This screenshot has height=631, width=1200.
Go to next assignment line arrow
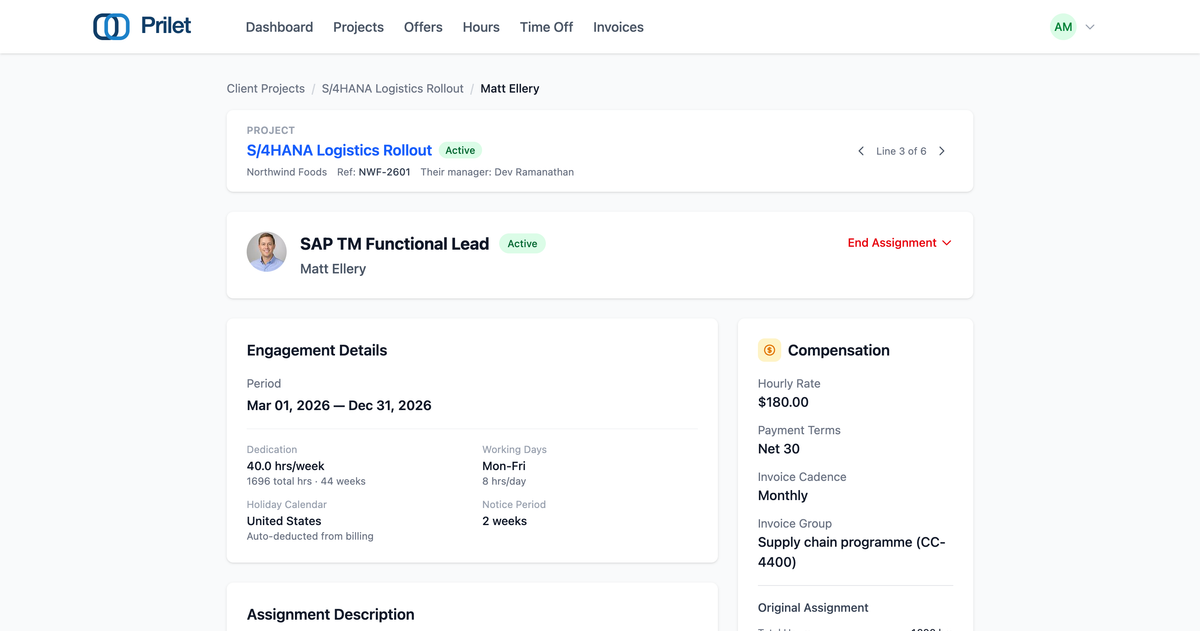[x=942, y=151]
